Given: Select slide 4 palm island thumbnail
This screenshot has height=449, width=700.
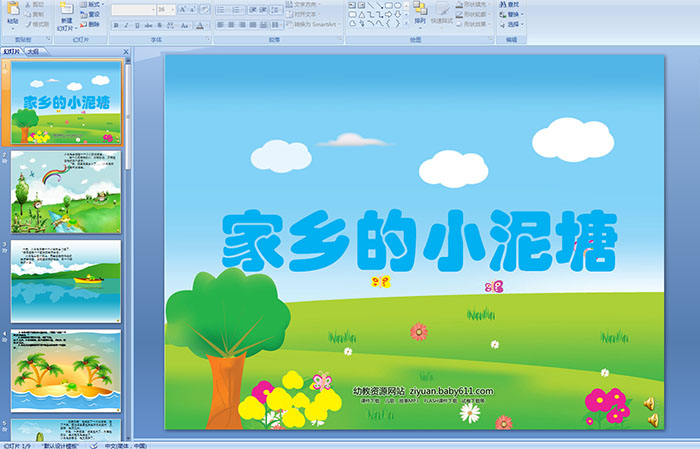Looking at the screenshot, I should point(66,371).
